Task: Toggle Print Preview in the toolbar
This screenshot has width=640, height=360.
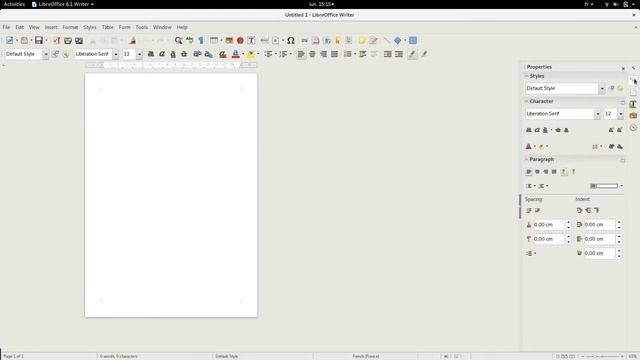Action: [79, 40]
